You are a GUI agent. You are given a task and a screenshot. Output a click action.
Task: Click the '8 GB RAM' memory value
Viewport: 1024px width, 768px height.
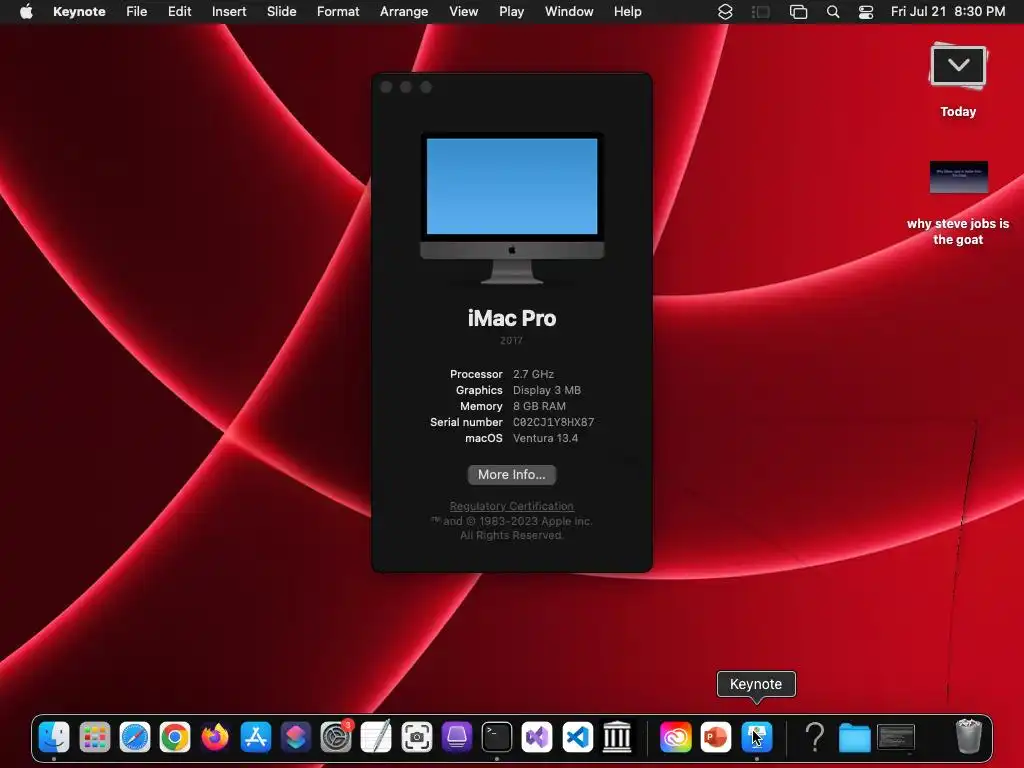coord(539,406)
